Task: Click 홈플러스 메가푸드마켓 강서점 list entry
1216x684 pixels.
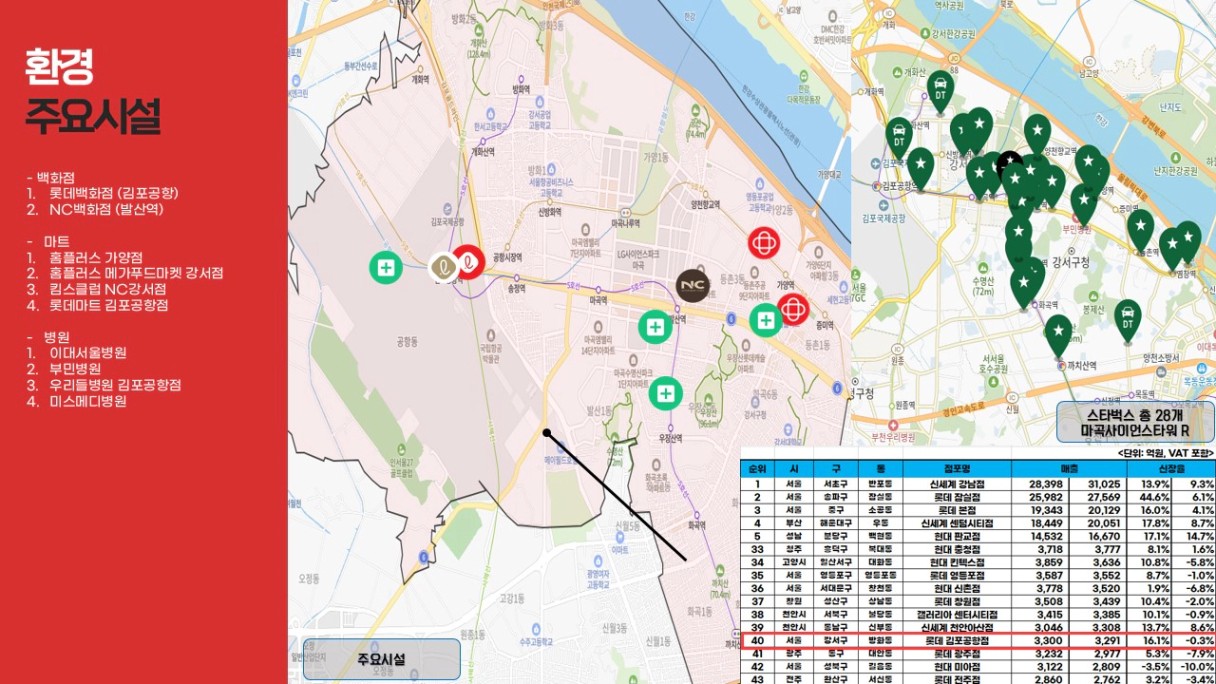Action: [136, 273]
